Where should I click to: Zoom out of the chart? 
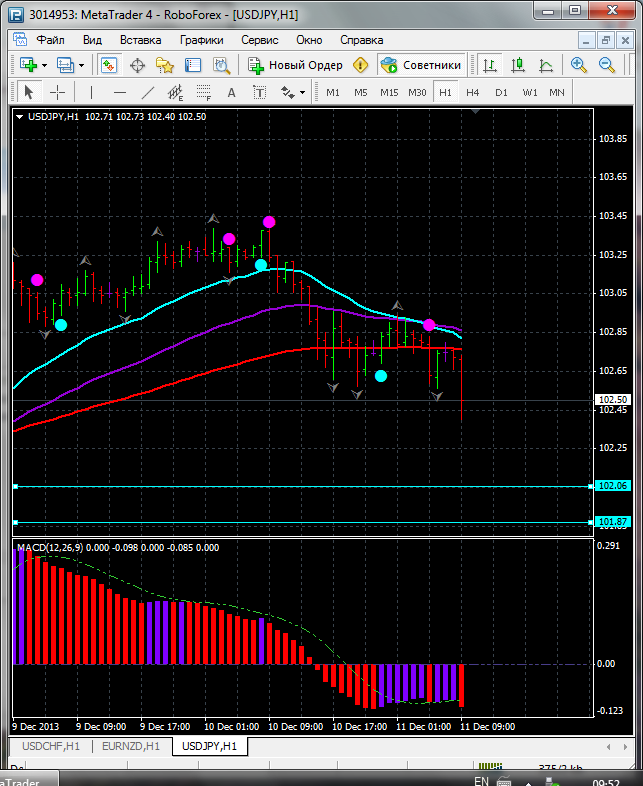click(606, 65)
